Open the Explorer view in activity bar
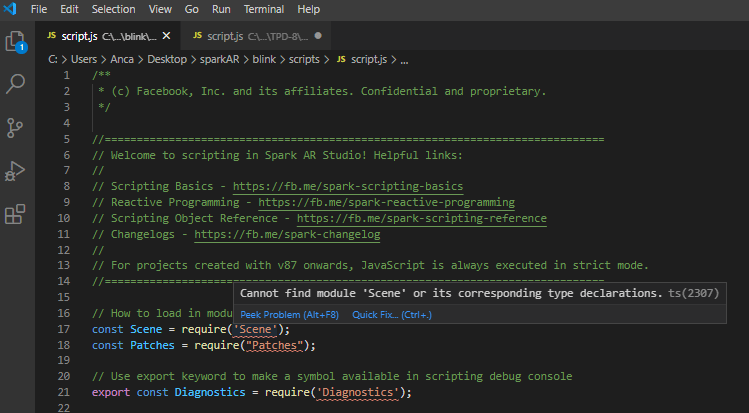 tap(16, 42)
